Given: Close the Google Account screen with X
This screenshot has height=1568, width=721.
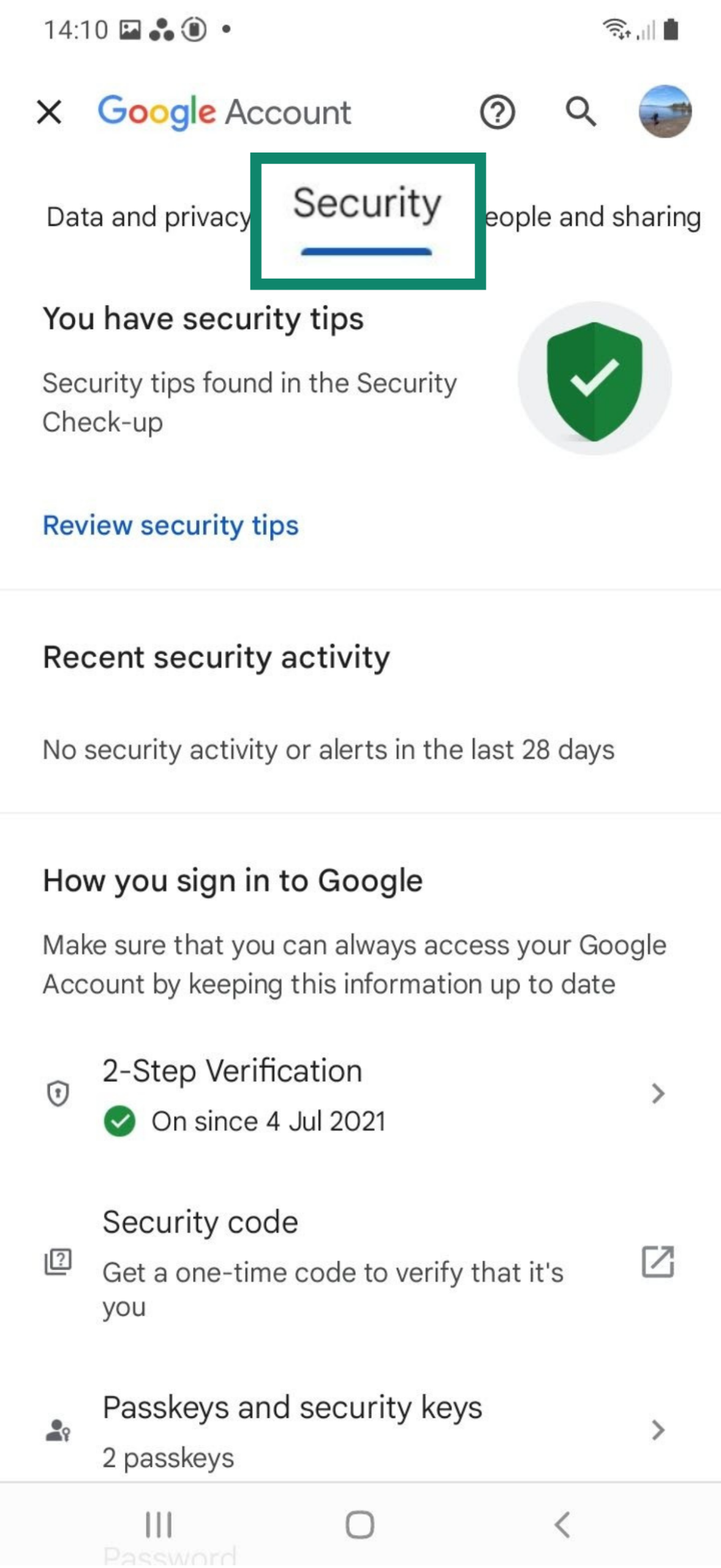Looking at the screenshot, I should tap(49, 112).
